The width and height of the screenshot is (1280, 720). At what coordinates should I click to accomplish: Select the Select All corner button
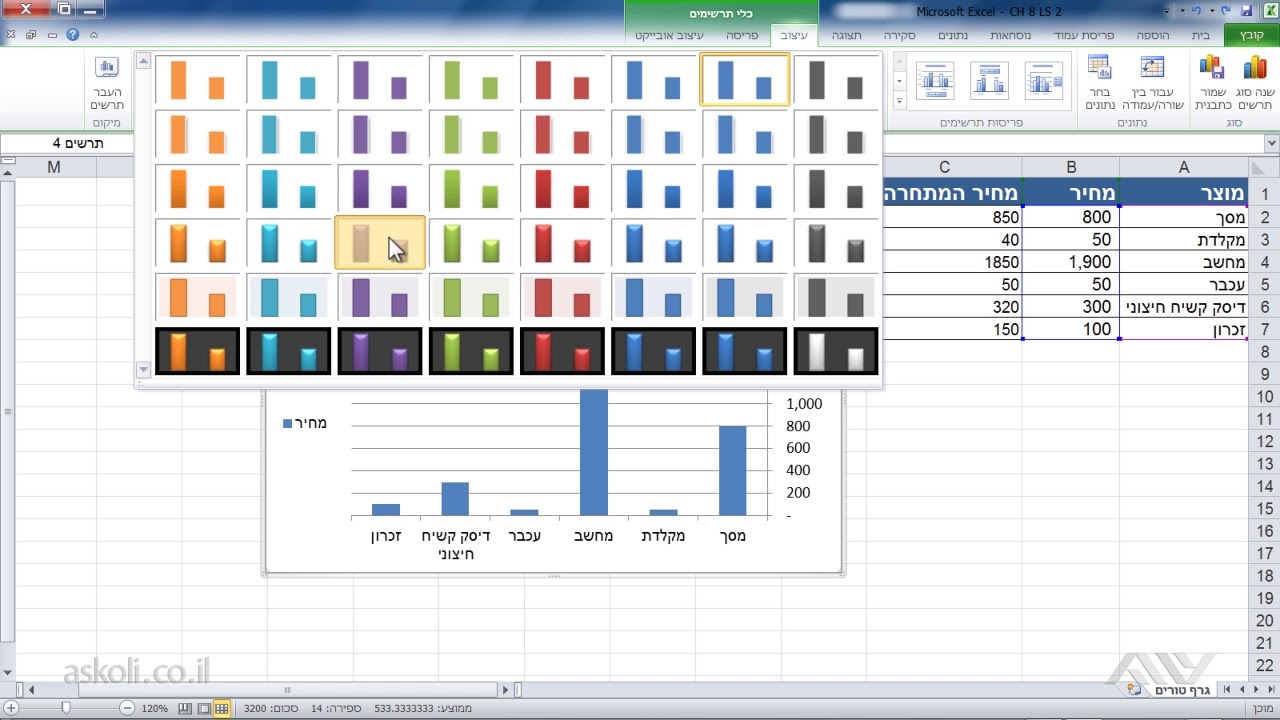coord(1265,167)
